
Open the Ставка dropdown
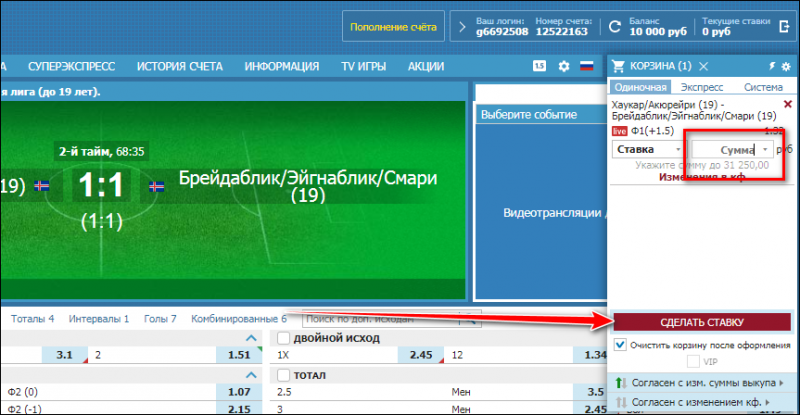pyautogui.click(x=648, y=149)
